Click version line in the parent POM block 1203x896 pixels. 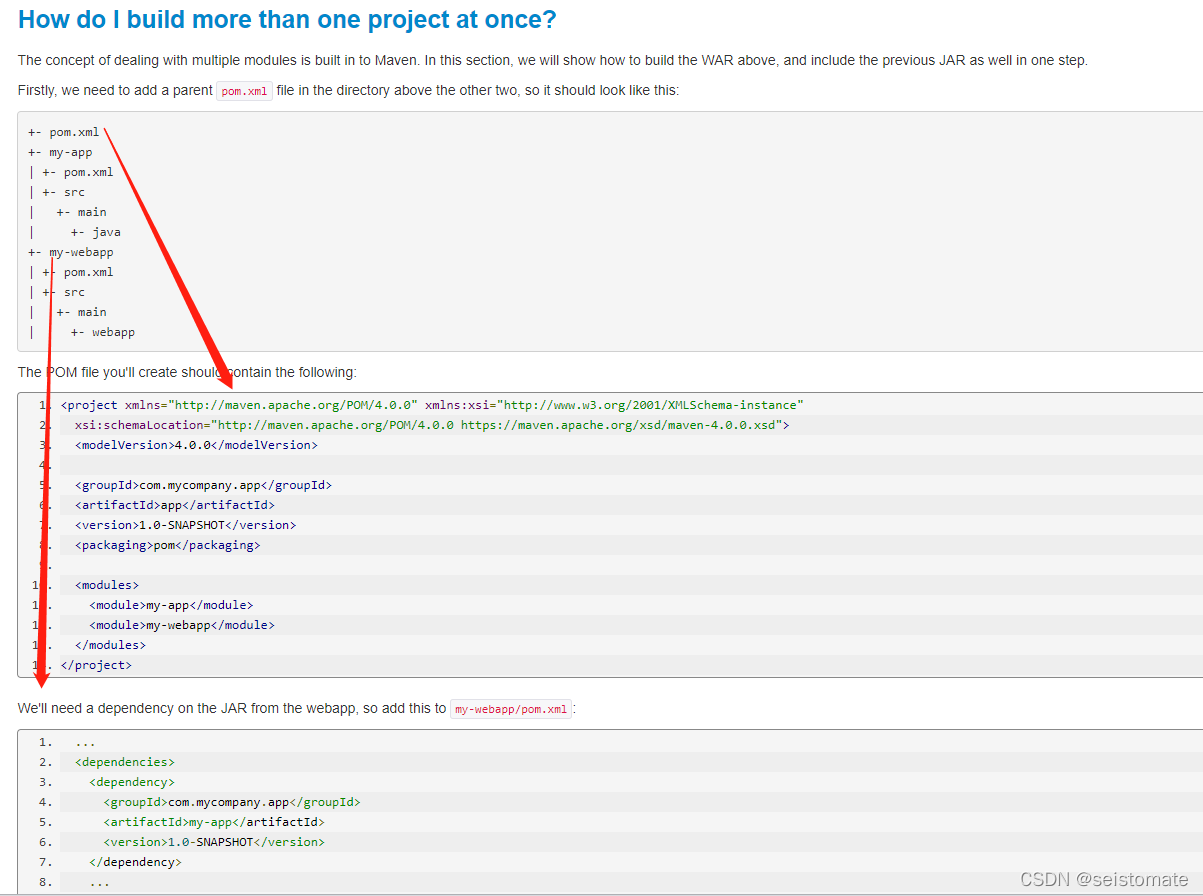pos(185,525)
